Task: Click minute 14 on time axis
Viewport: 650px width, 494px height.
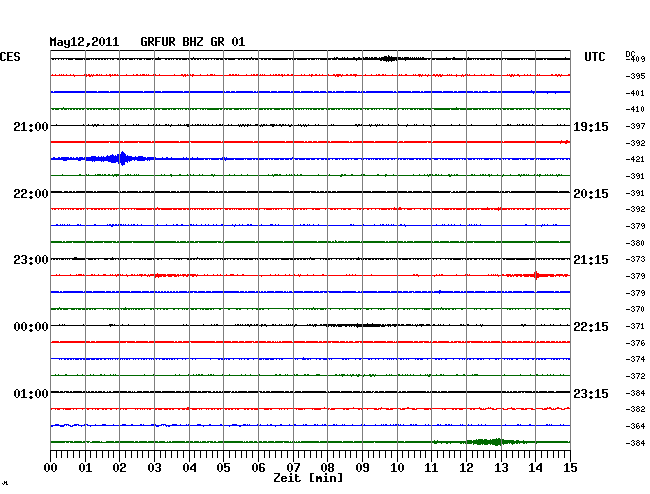Action: 535,468
